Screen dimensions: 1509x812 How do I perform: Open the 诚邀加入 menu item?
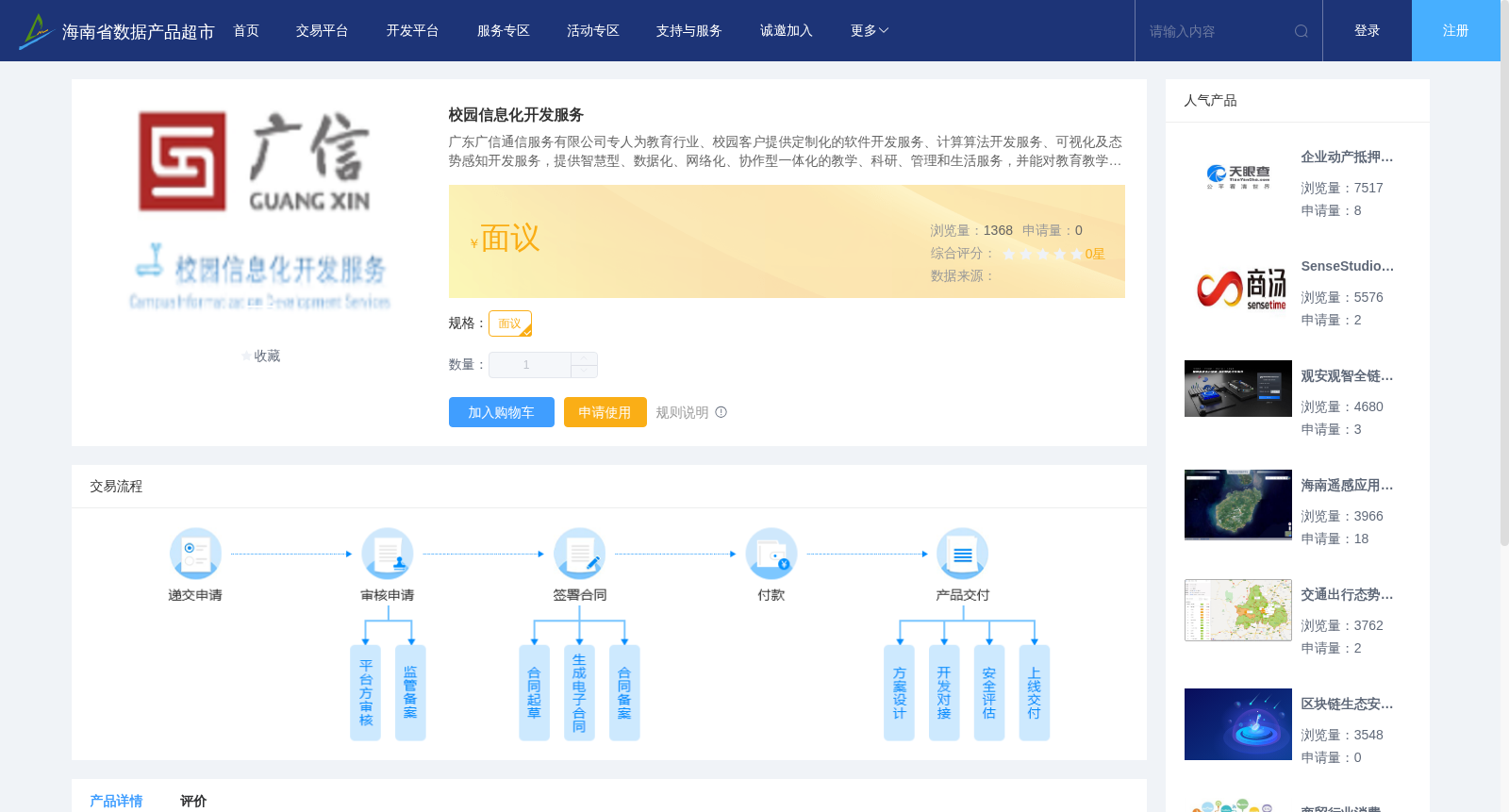[787, 31]
